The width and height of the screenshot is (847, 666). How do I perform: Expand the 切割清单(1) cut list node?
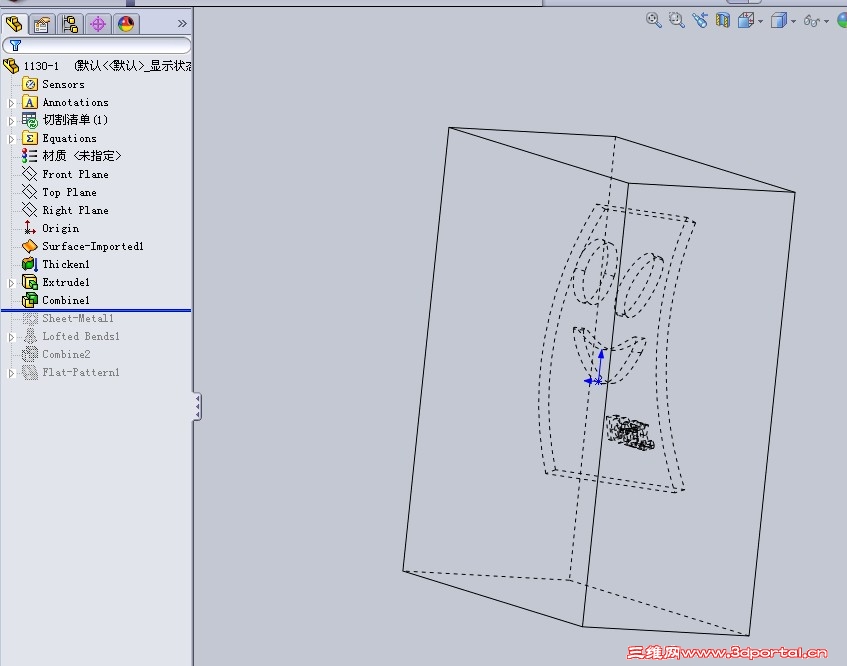(11, 121)
